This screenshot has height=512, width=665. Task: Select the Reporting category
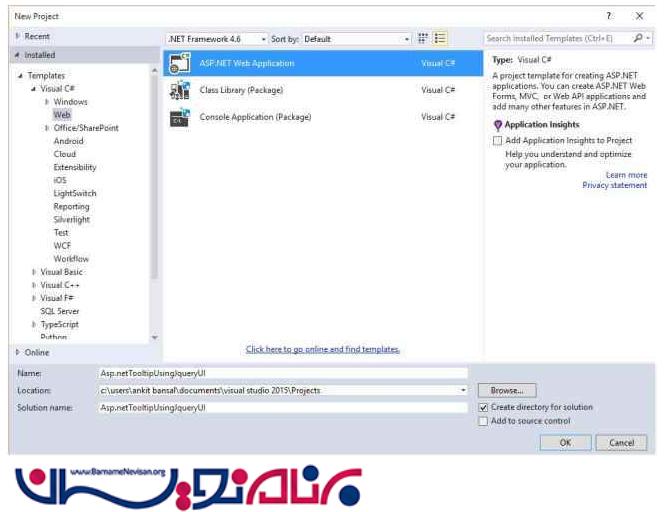pyautogui.click(x=71, y=207)
